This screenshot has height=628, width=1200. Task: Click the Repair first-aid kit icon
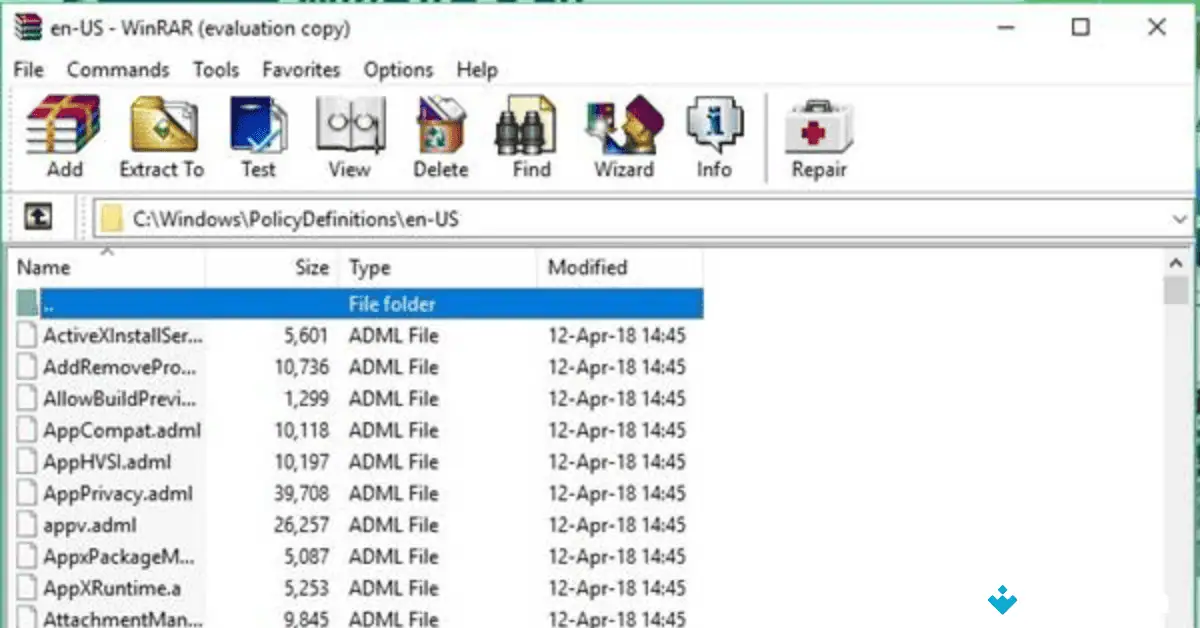tap(817, 130)
